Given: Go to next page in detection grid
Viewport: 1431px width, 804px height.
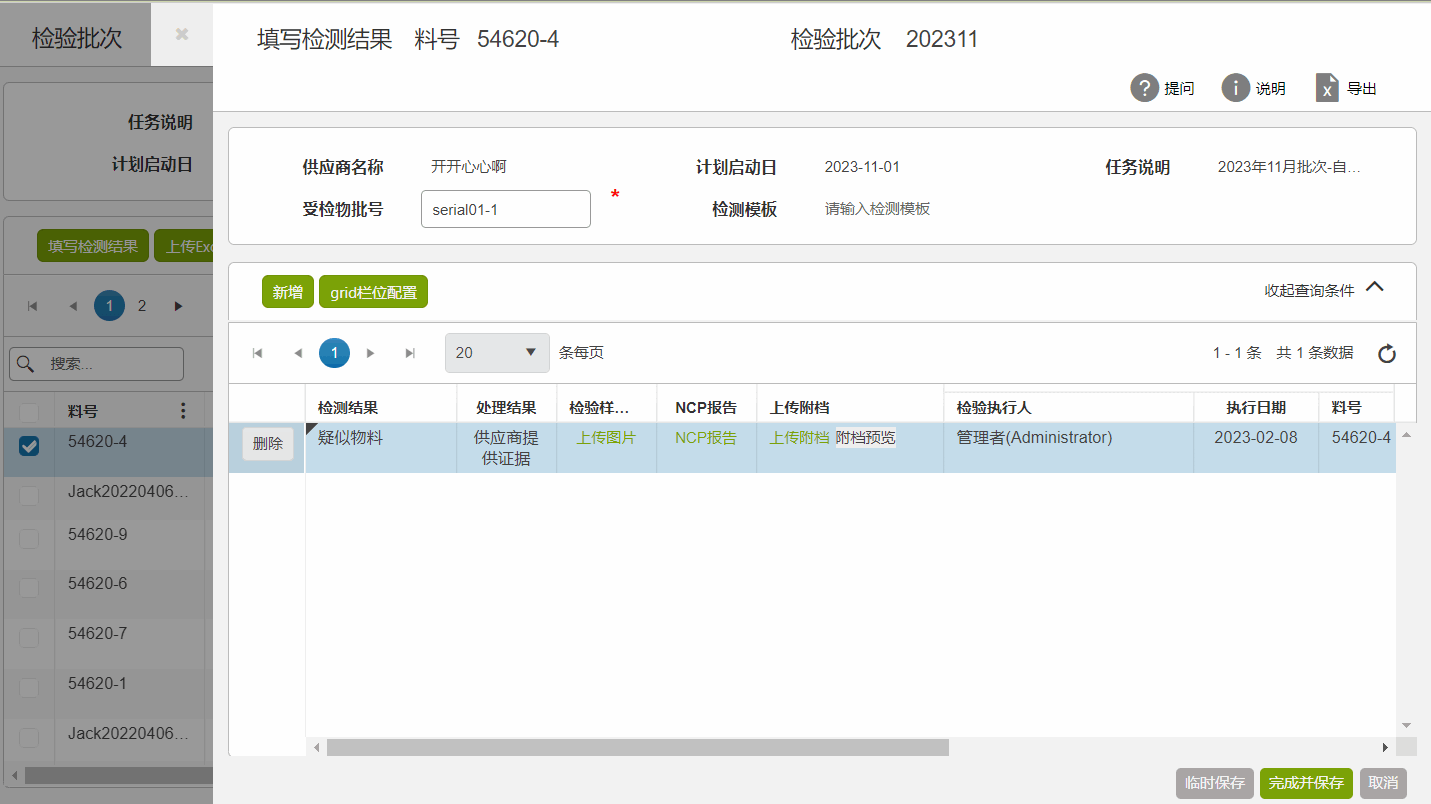Looking at the screenshot, I should [x=371, y=353].
